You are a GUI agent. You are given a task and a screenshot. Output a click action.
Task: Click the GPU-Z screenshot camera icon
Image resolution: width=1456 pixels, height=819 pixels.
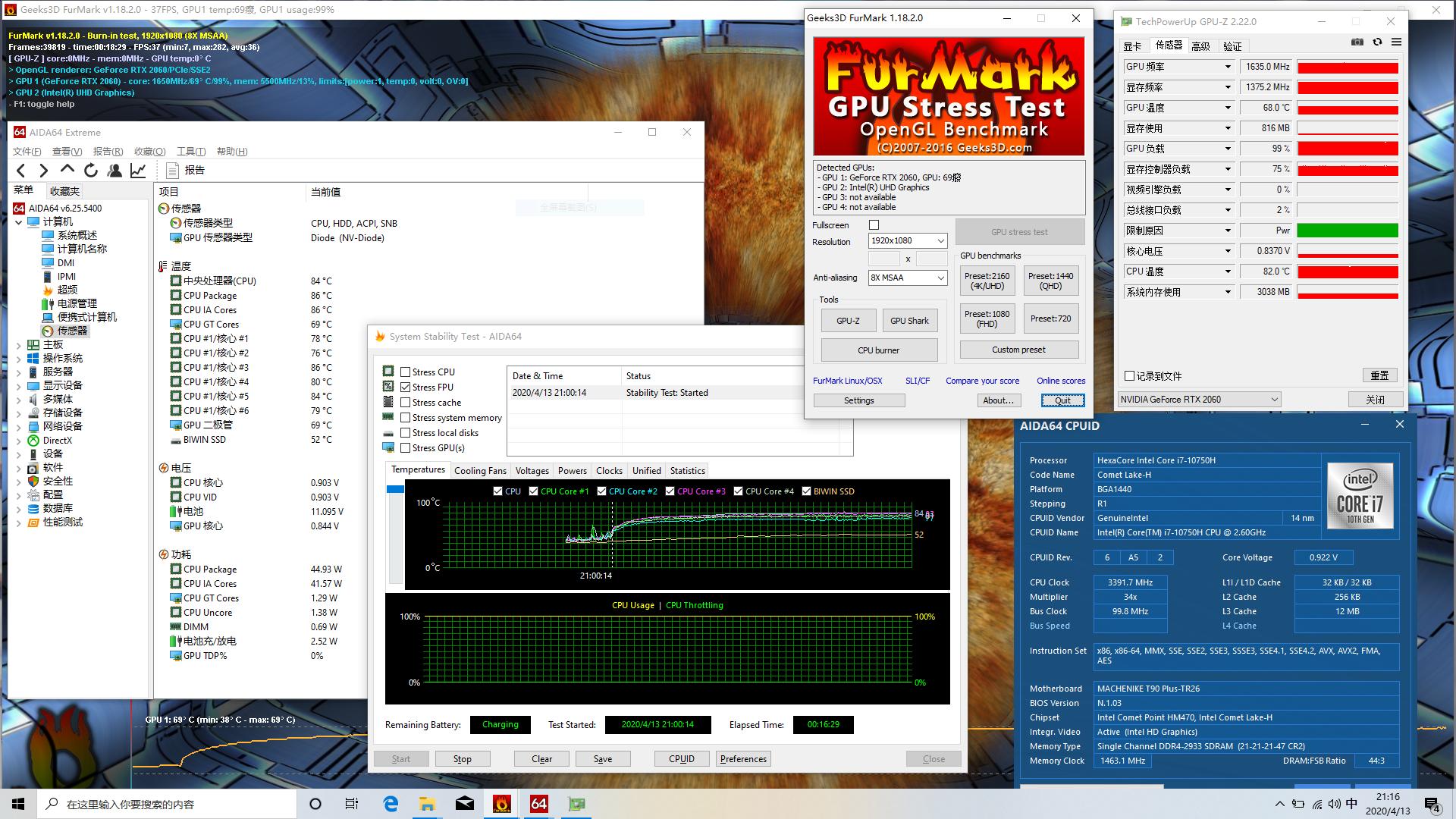pos(1357,42)
